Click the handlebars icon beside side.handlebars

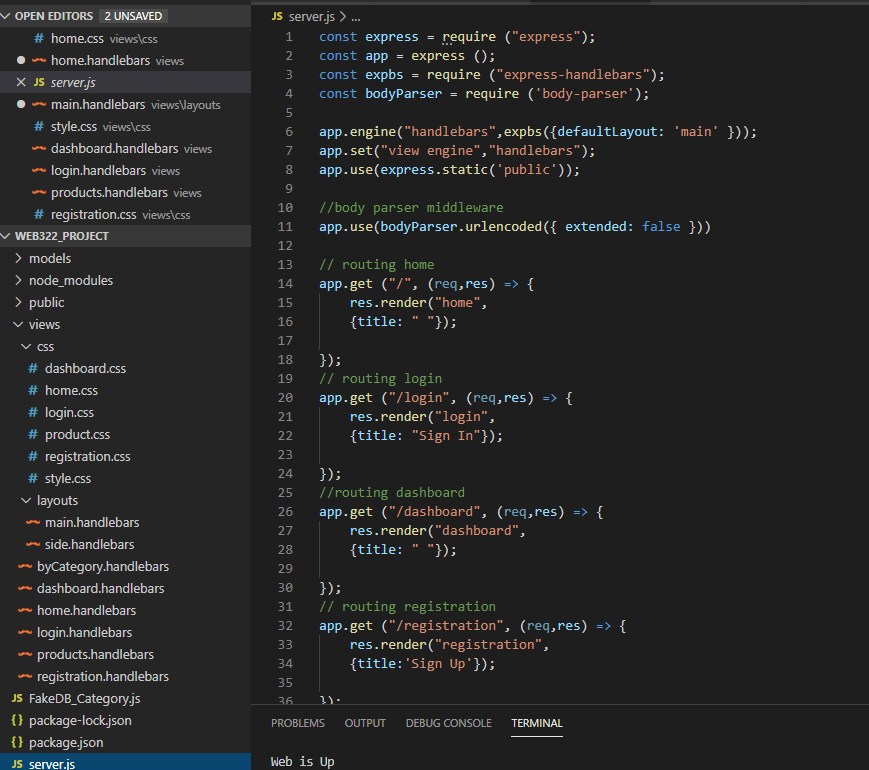33,544
